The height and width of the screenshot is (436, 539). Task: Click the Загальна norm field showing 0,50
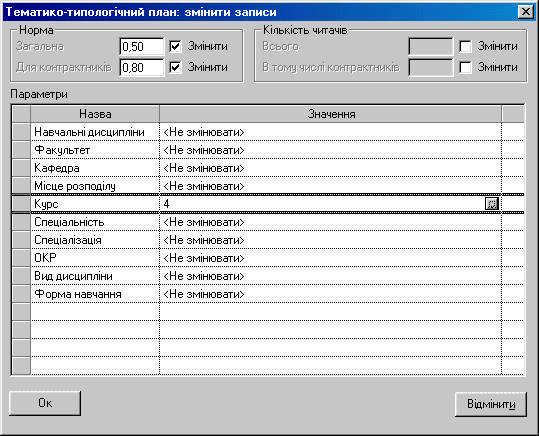(x=142, y=46)
